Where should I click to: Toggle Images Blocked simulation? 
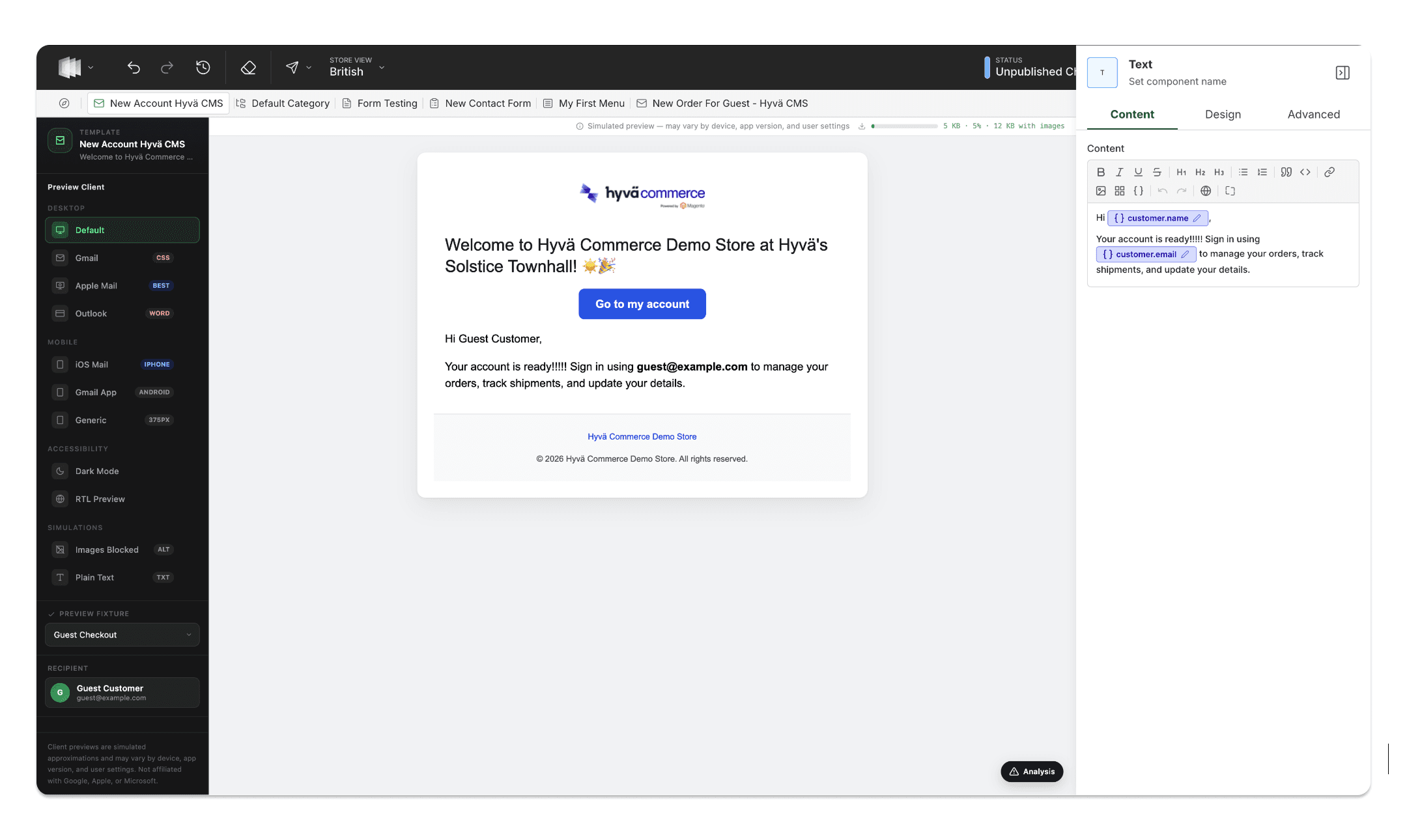122,550
